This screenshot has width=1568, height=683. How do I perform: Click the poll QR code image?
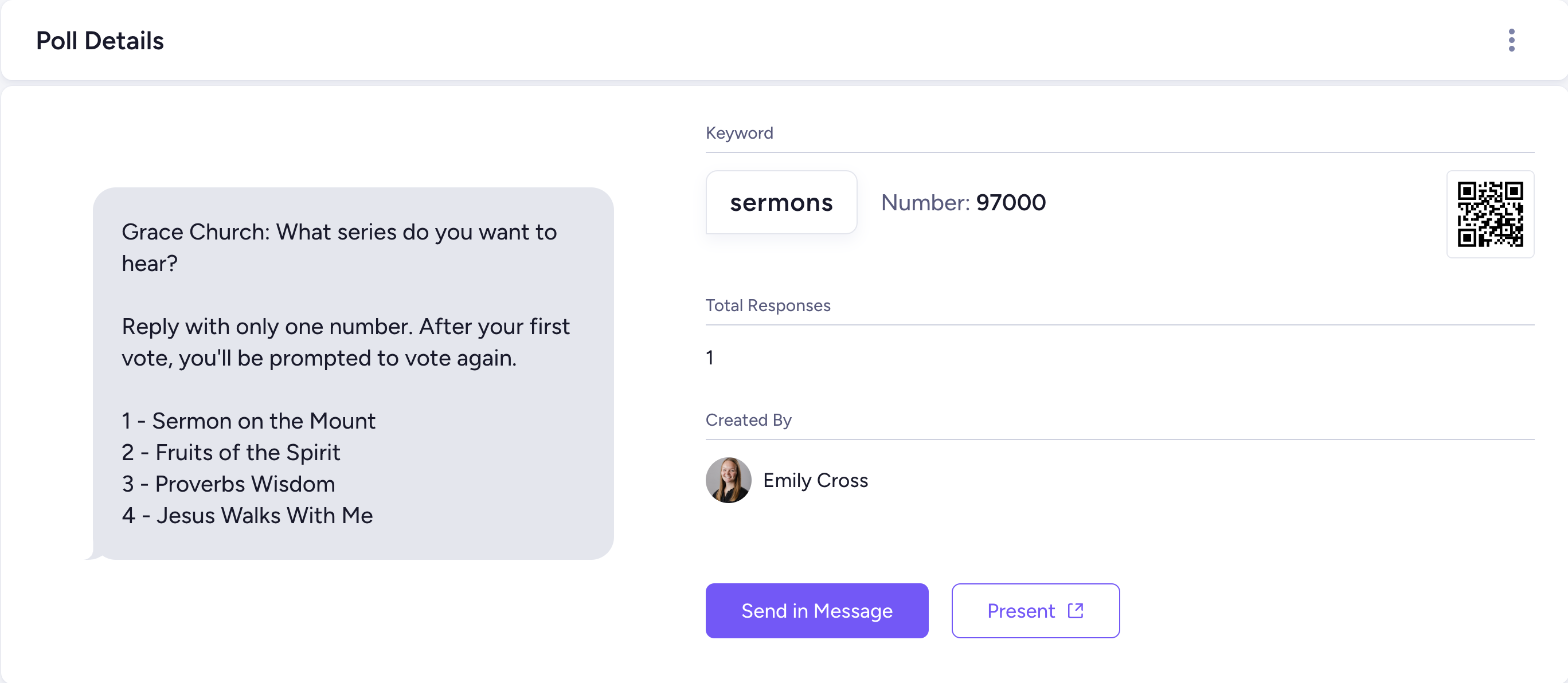point(1489,214)
